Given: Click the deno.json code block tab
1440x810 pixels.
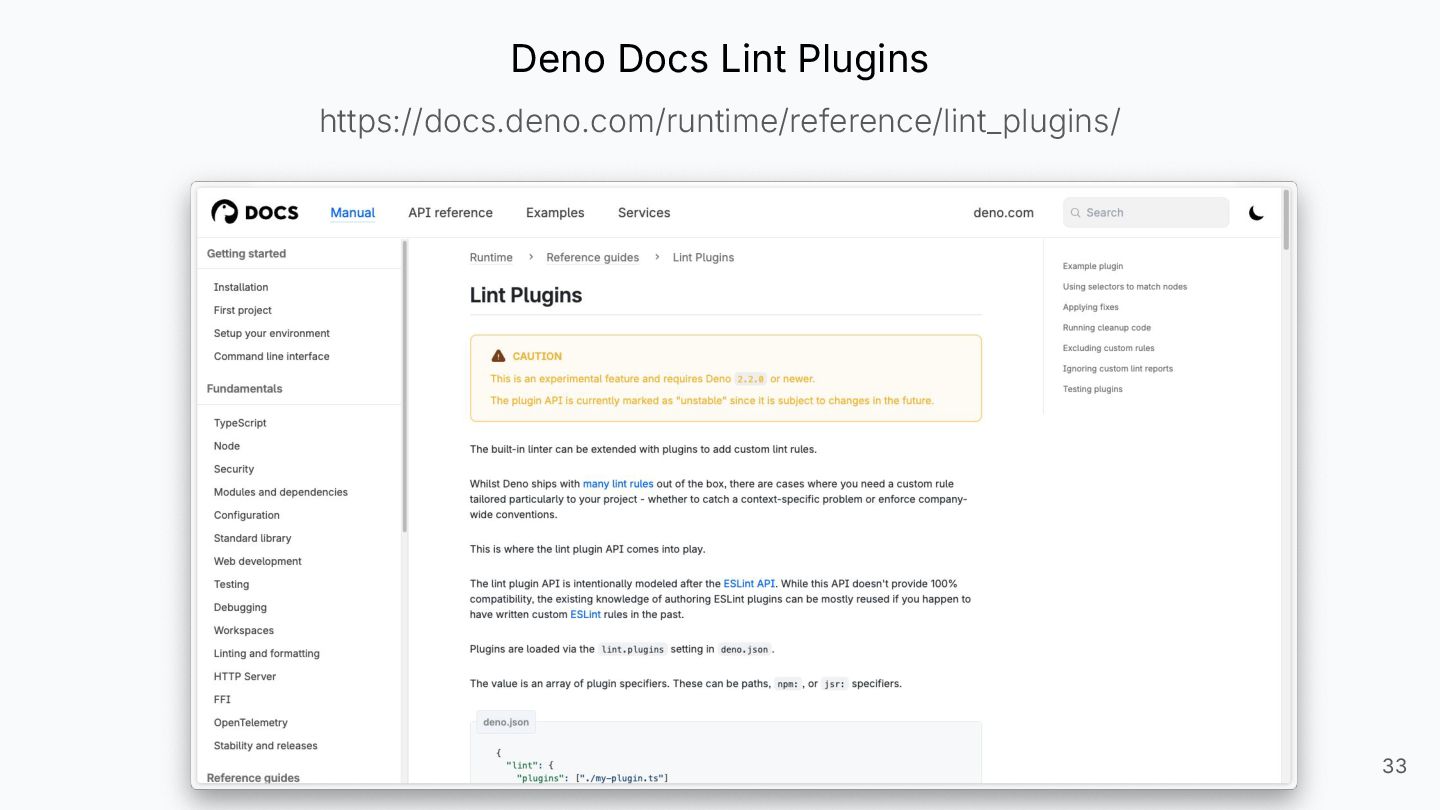Looking at the screenshot, I should (x=506, y=721).
